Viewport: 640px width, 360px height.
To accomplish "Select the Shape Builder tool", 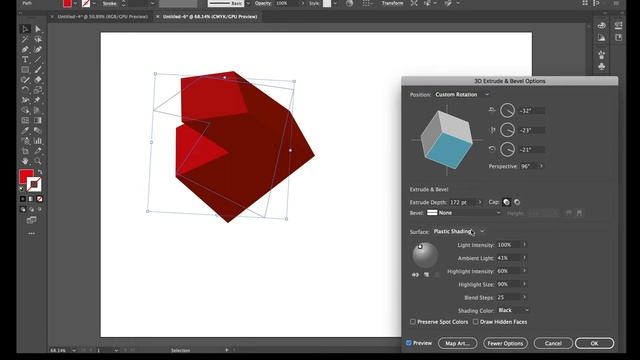I will coord(25,110).
